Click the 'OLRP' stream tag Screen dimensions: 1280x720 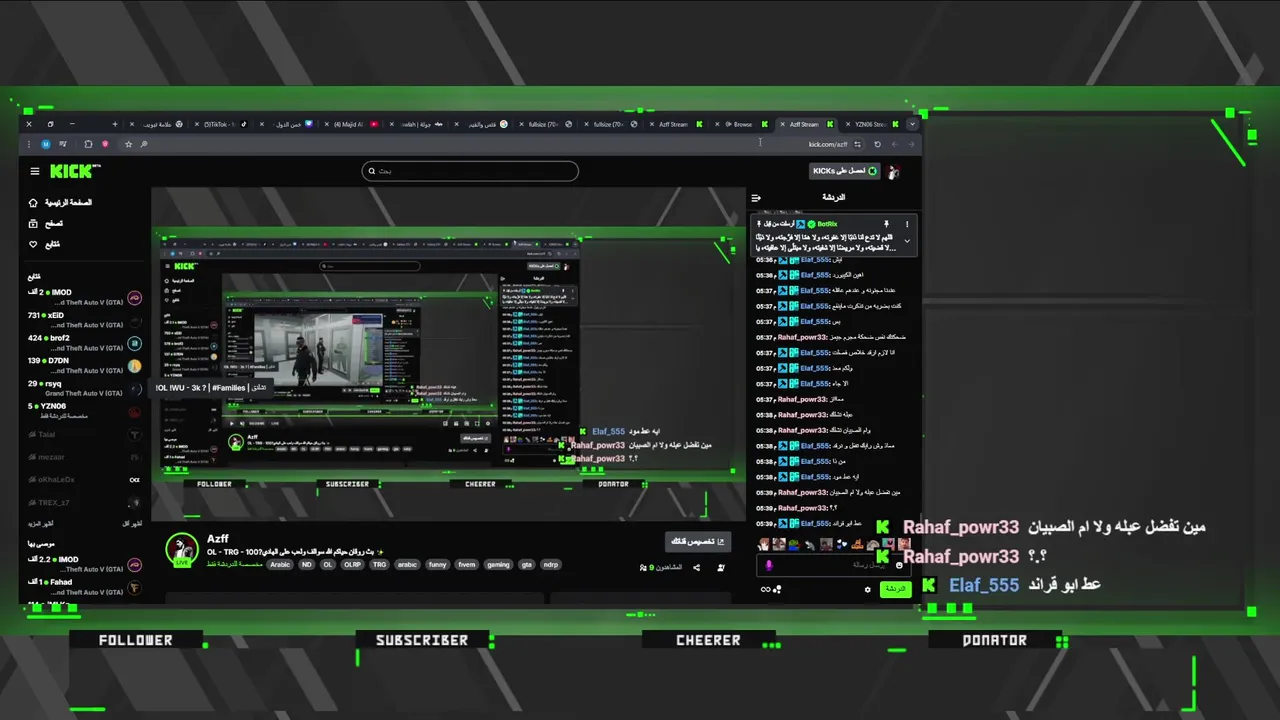coord(352,565)
